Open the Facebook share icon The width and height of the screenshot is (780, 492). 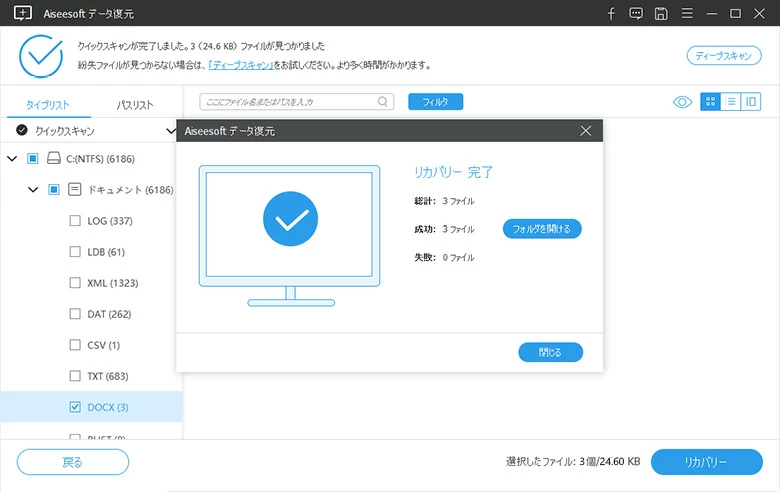click(611, 13)
